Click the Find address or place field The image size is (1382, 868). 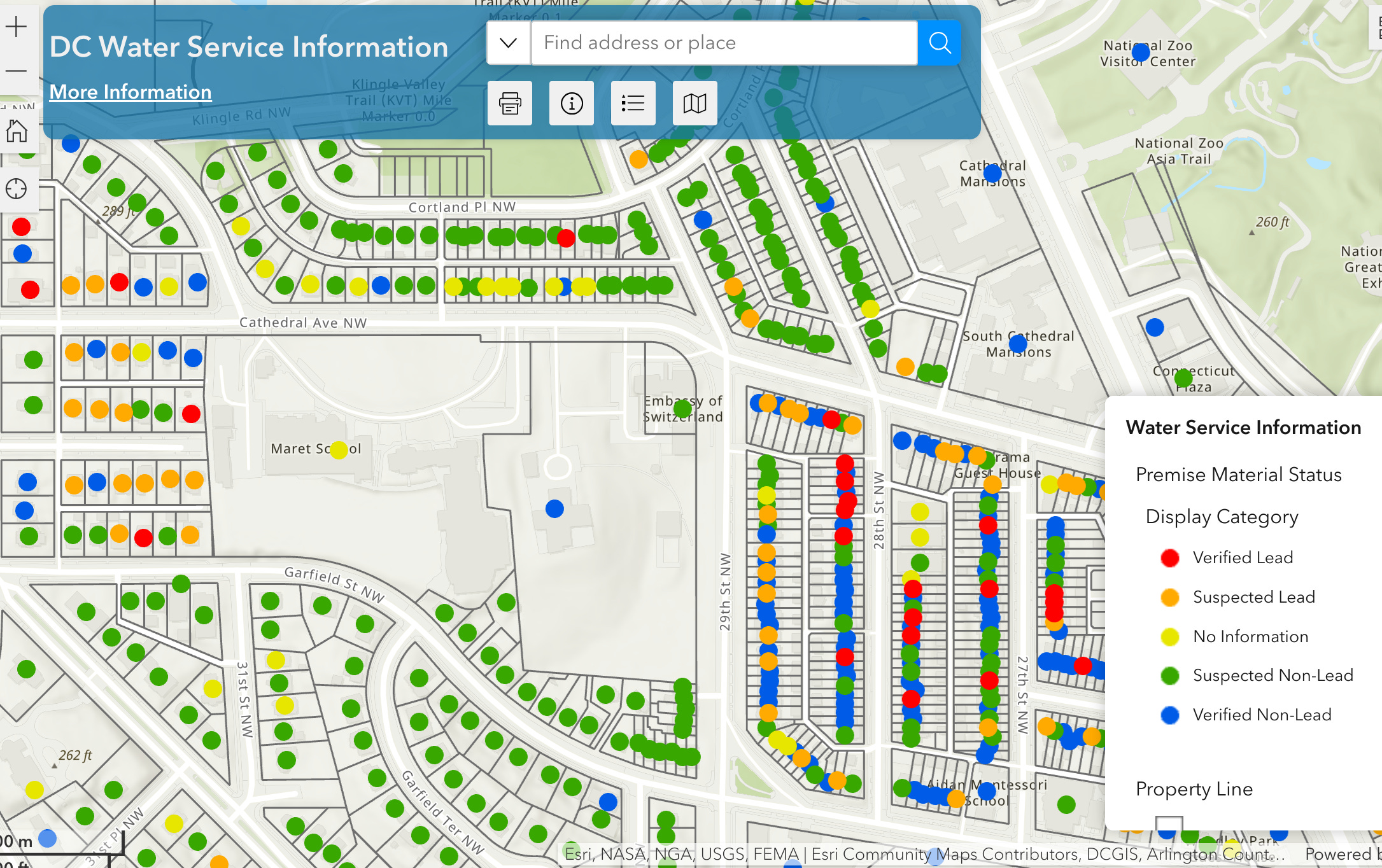(724, 43)
